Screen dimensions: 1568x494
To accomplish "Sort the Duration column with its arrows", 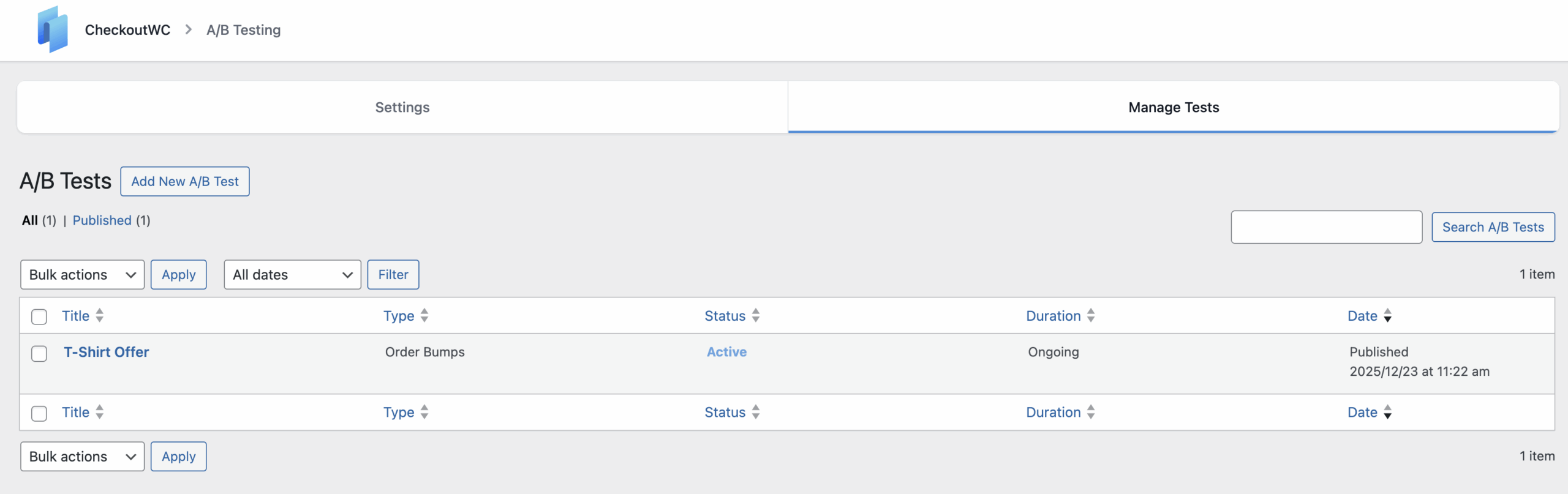I will coord(1091,316).
